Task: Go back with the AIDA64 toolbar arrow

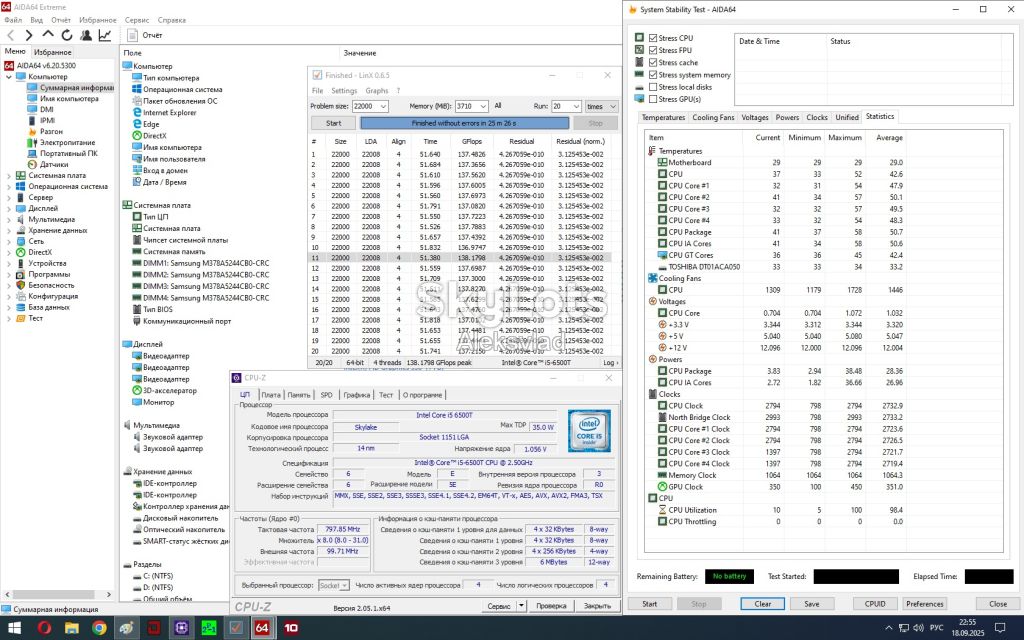Action: coord(10,35)
